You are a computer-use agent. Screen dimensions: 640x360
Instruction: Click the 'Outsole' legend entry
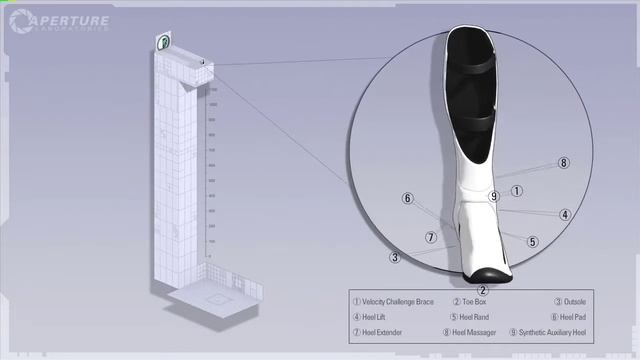[x=570, y=302]
